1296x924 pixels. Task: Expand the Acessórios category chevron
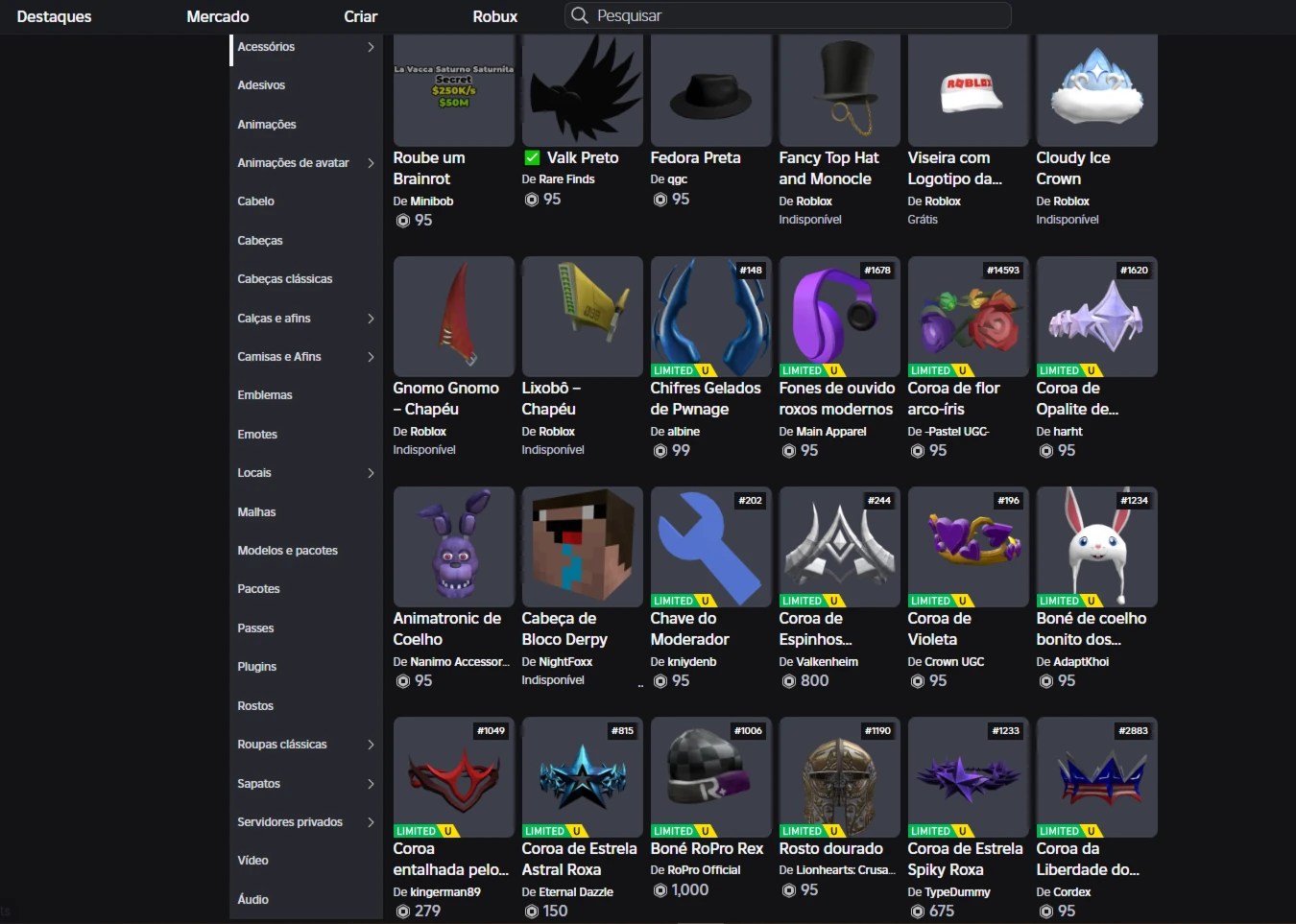371,47
